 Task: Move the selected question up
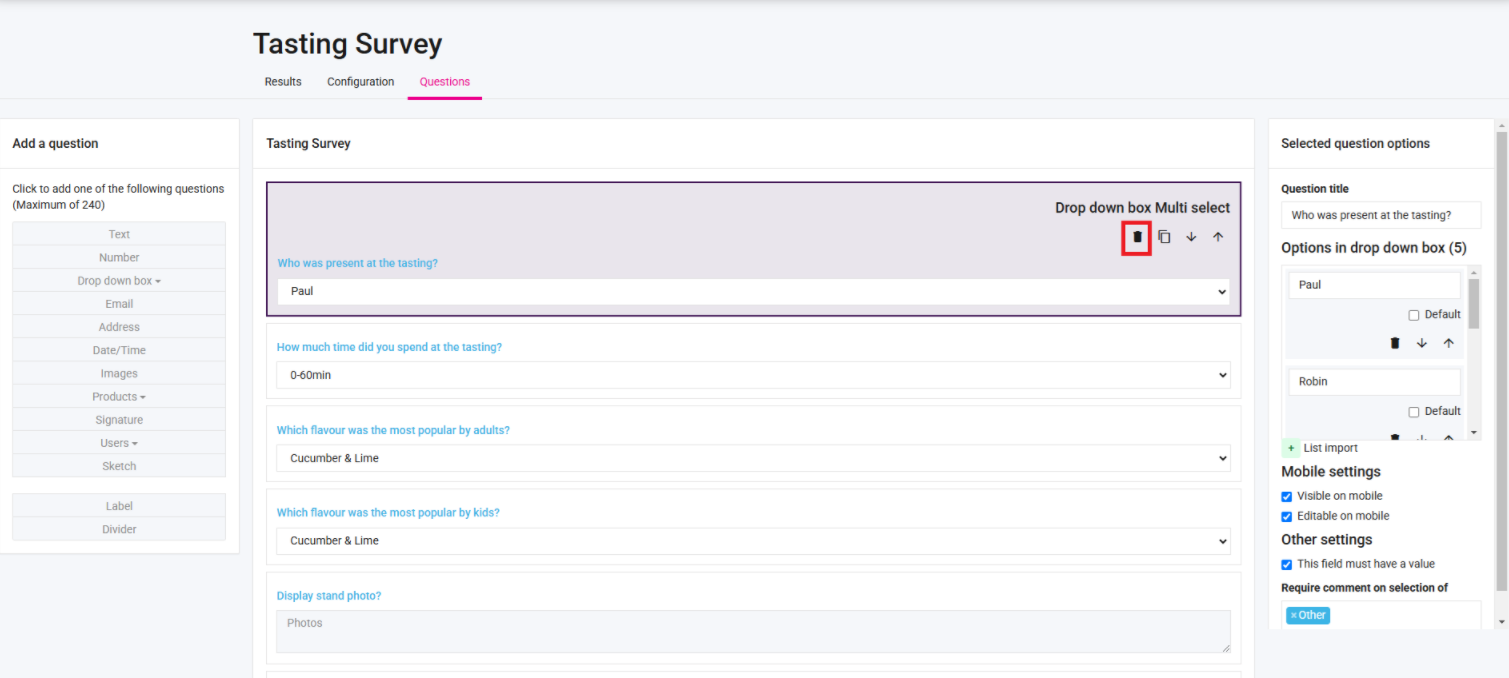coord(1218,237)
